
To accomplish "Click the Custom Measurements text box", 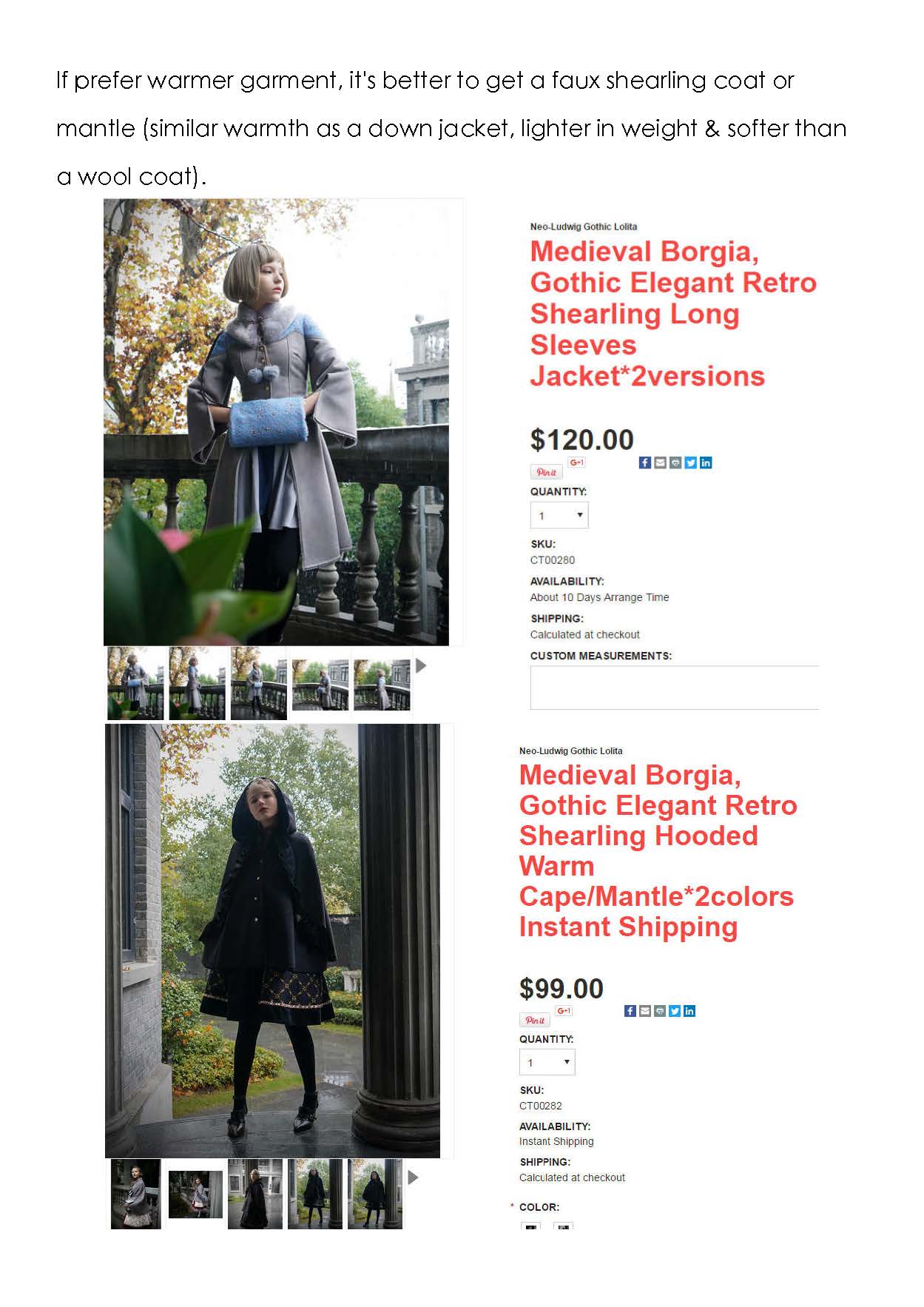I will point(675,688).
